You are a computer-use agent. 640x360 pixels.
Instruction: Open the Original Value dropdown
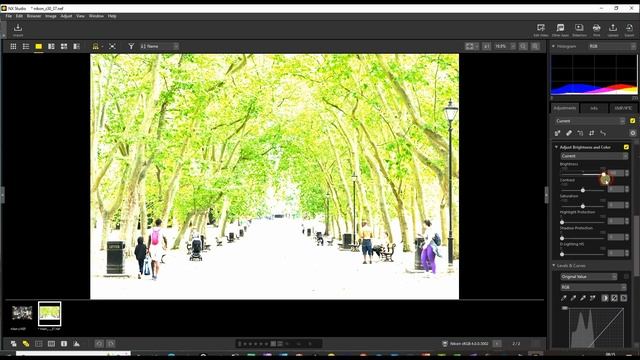click(x=588, y=277)
